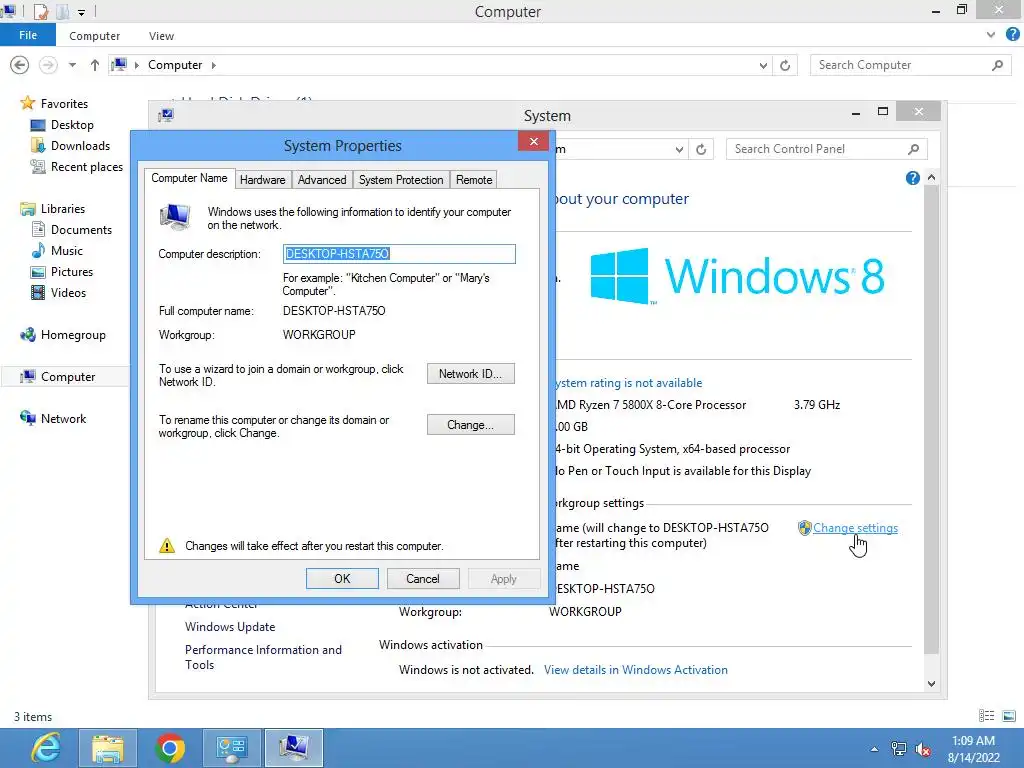Image resolution: width=1024 pixels, height=768 pixels.
Task: Click Search Control Panel box
Action: 826,150
